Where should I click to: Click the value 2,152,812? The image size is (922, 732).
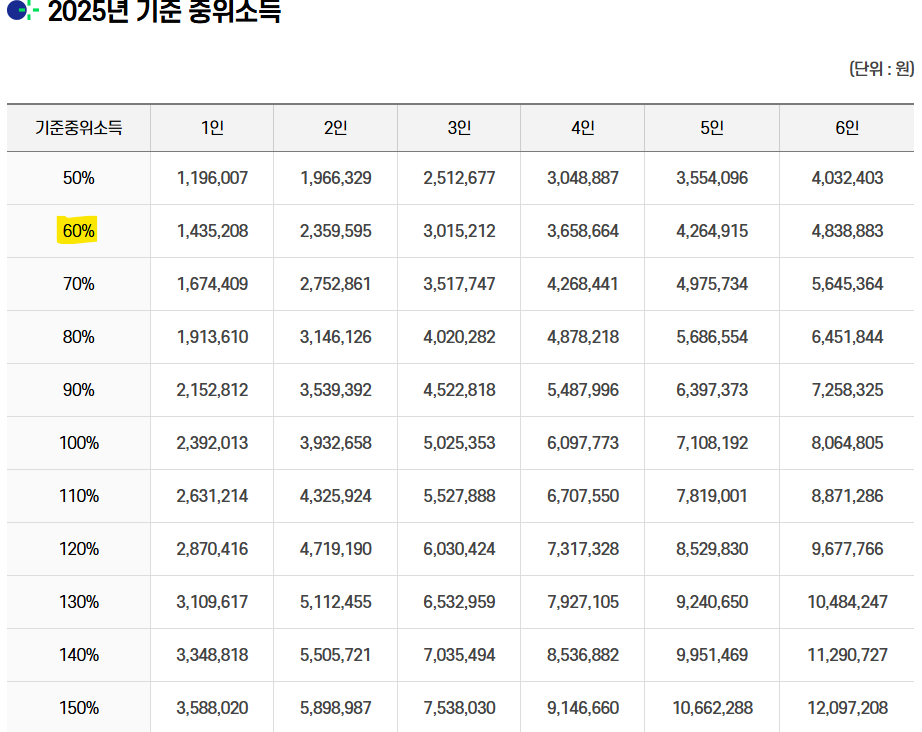212,390
